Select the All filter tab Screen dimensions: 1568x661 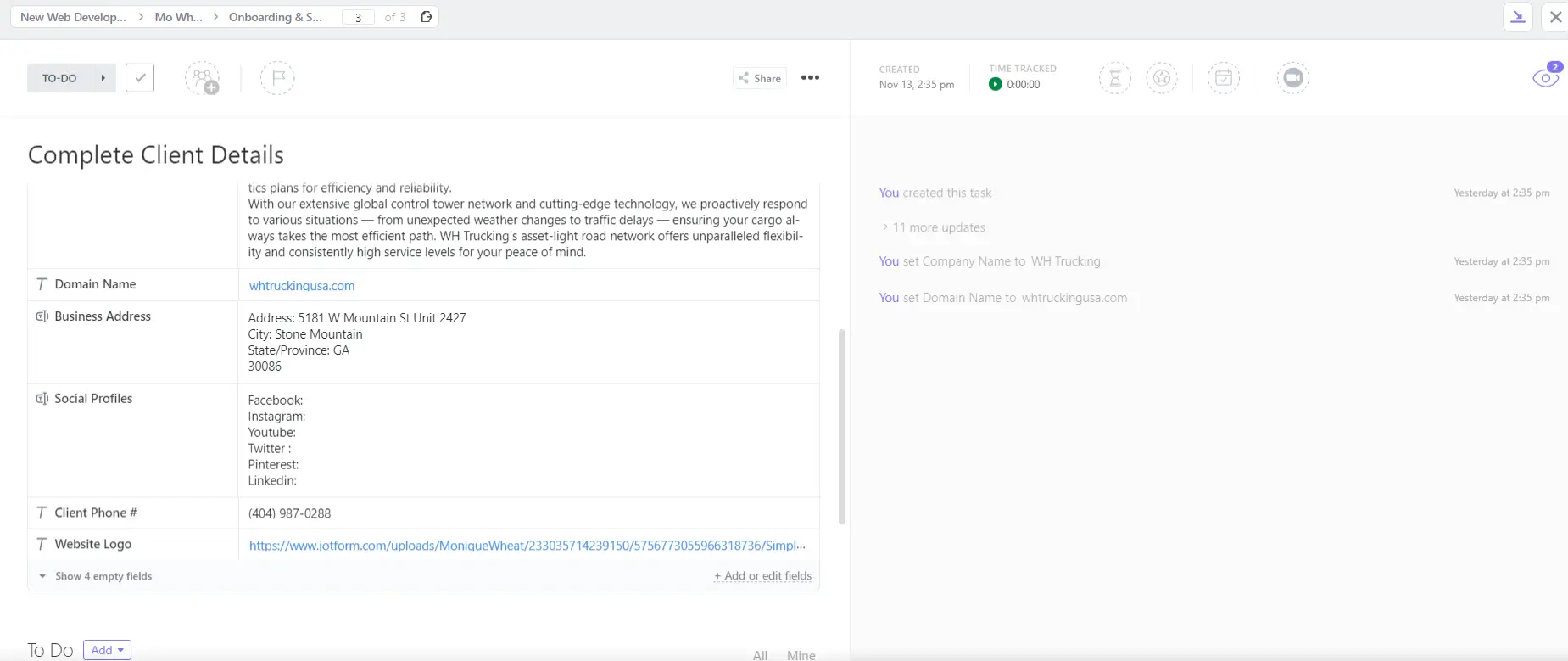[761, 655]
